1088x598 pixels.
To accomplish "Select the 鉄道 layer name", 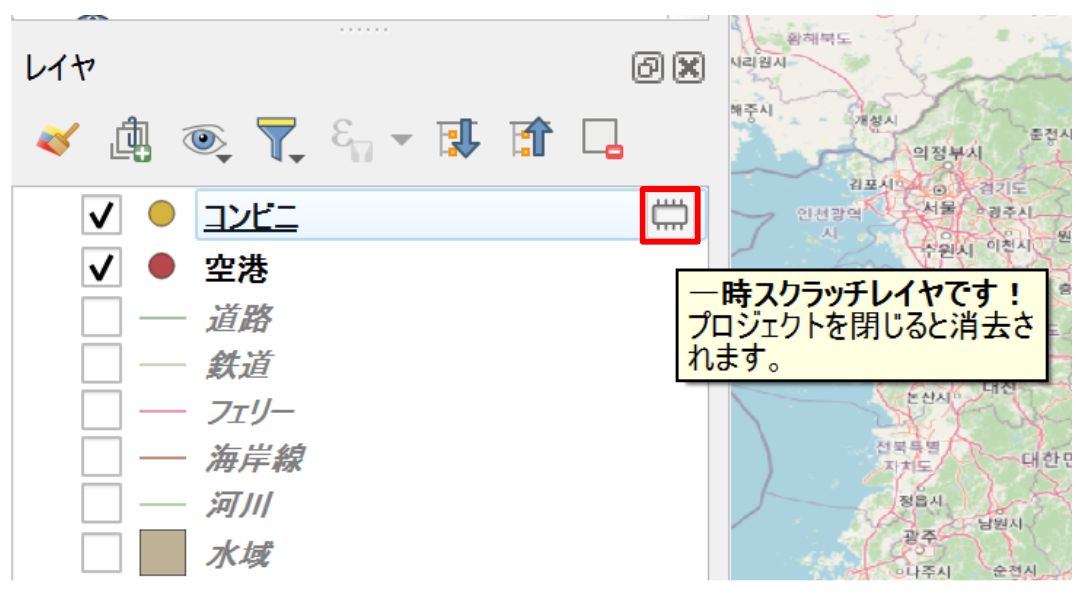I will pyautogui.click(x=239, y=365).
